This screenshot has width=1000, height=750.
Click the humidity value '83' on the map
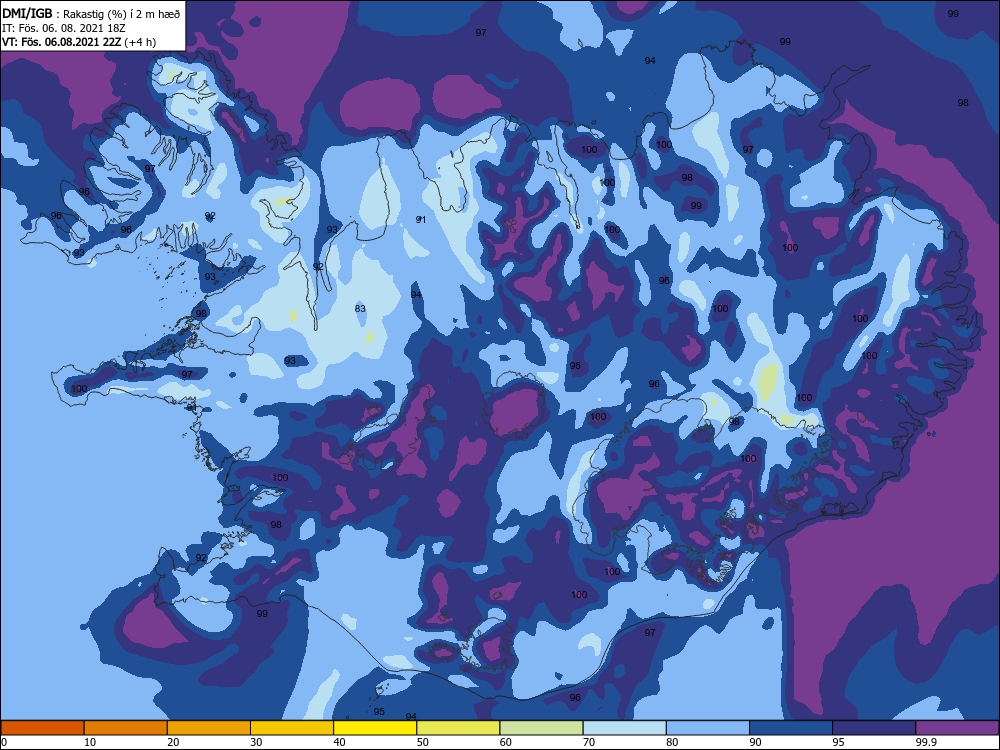(360, 309)
